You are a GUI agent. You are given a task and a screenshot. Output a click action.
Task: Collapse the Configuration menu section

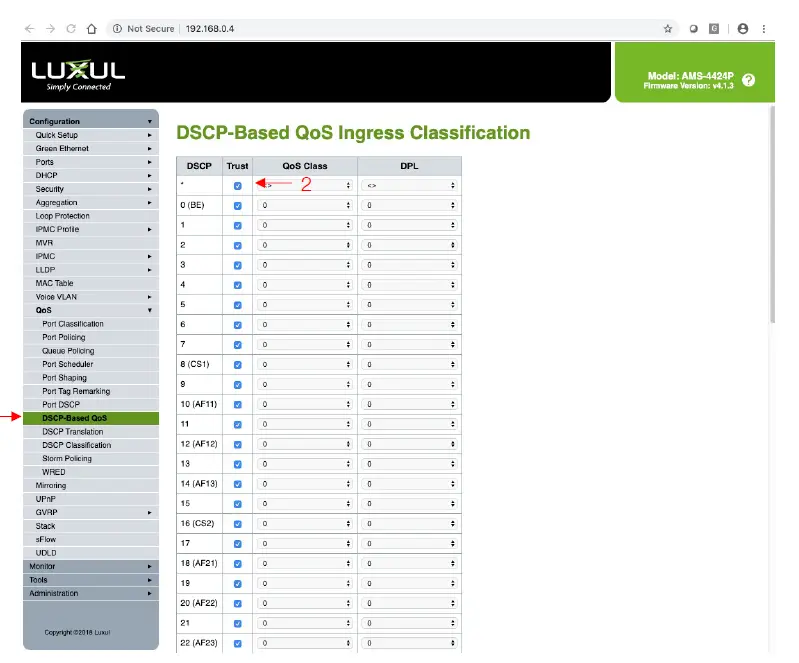pos(91,121)
